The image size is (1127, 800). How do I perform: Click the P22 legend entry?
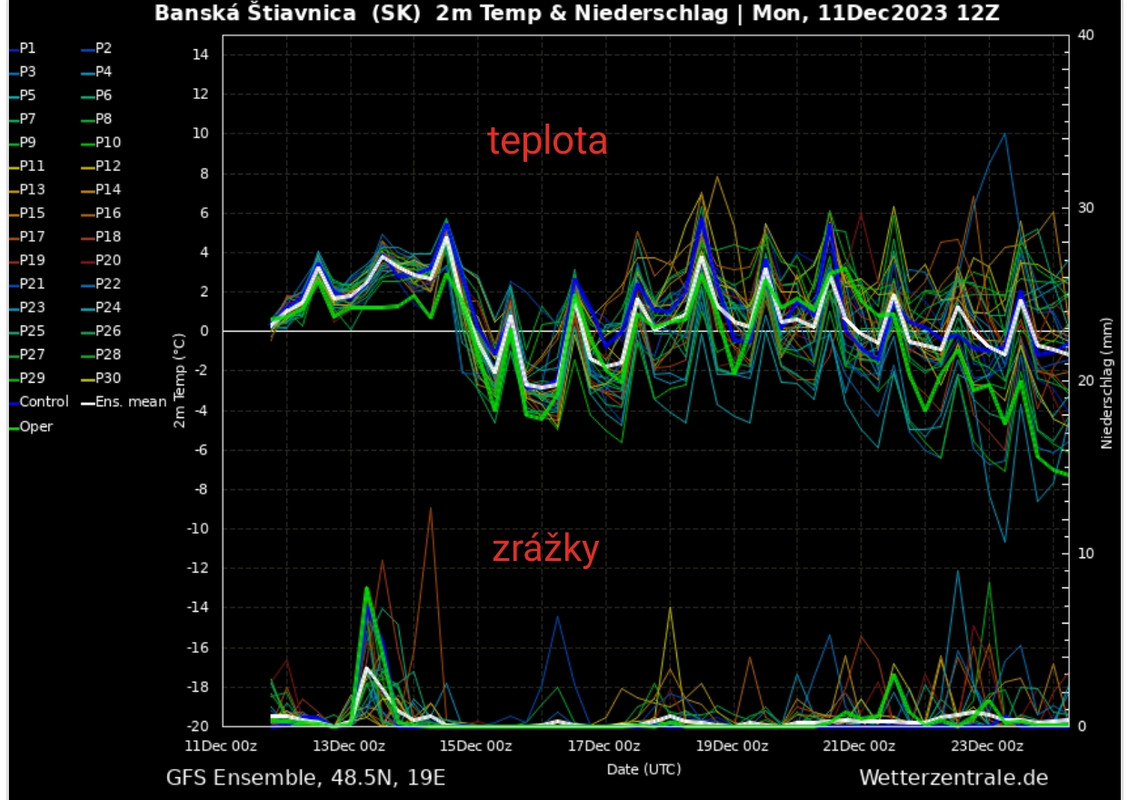point(101,284)
